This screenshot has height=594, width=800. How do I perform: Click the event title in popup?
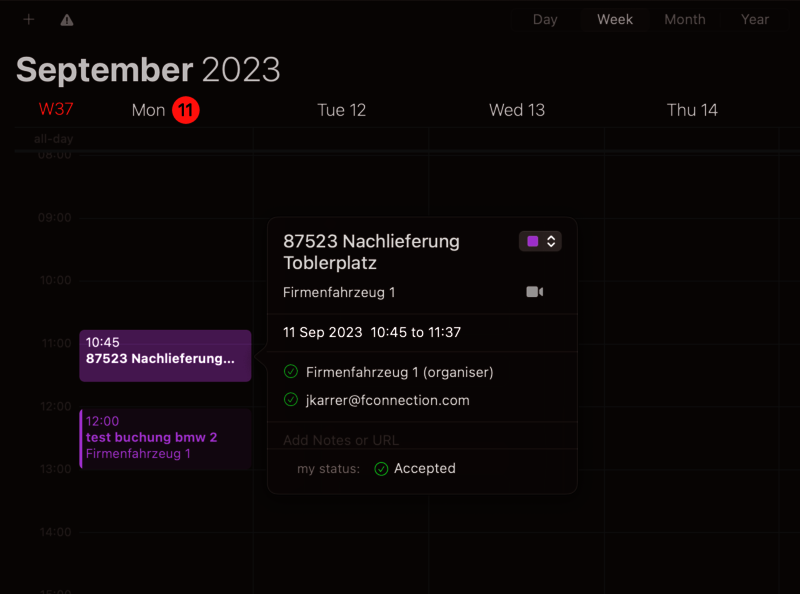tap(371, 252)
